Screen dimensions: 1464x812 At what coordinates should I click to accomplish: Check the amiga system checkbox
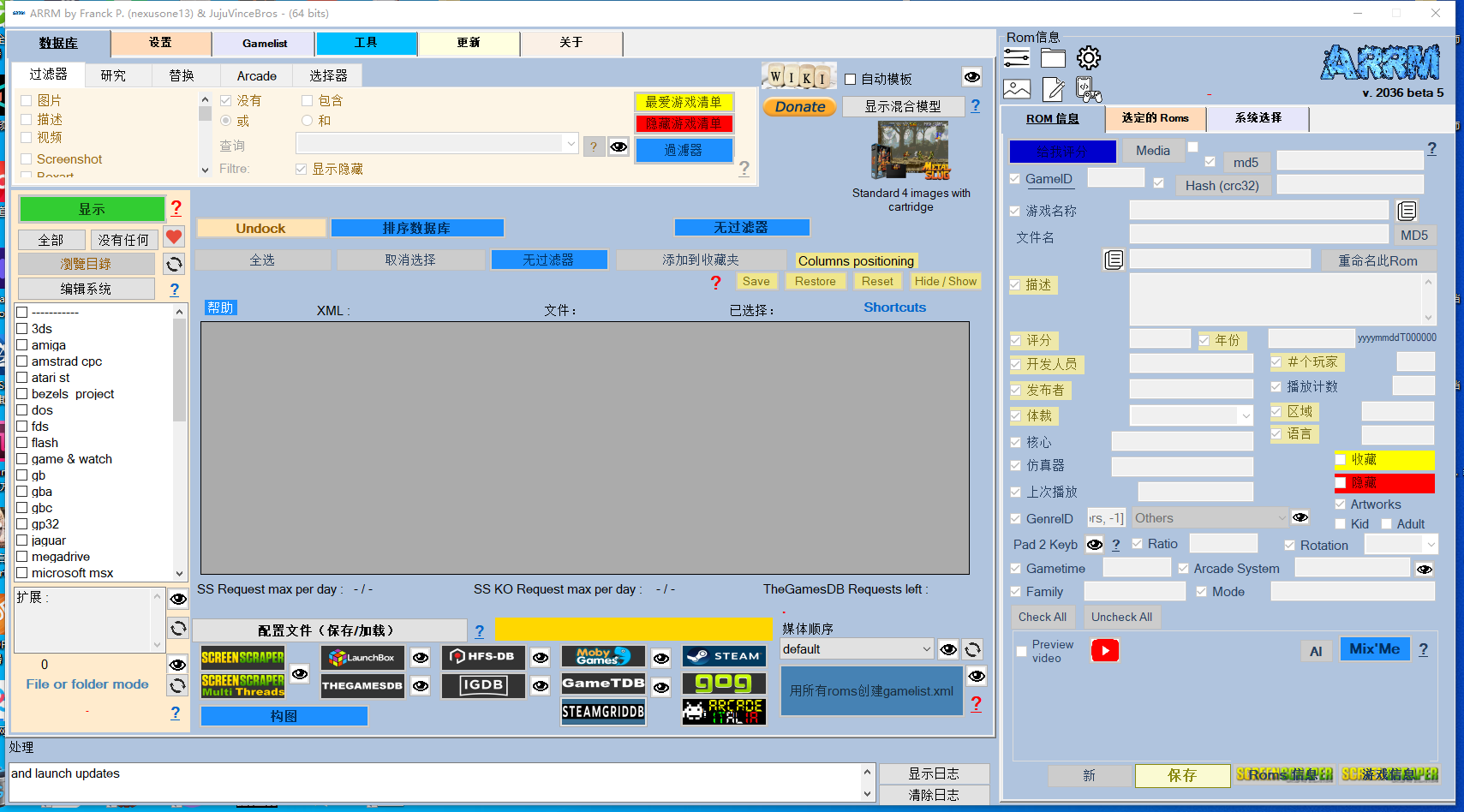23,345
